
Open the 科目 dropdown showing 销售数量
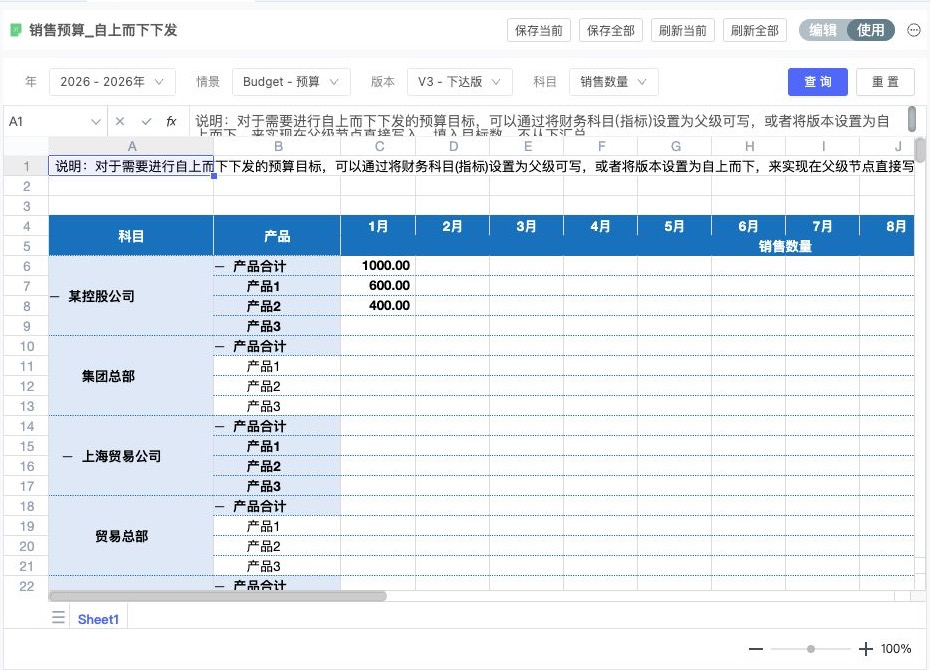tap(614, 82)
